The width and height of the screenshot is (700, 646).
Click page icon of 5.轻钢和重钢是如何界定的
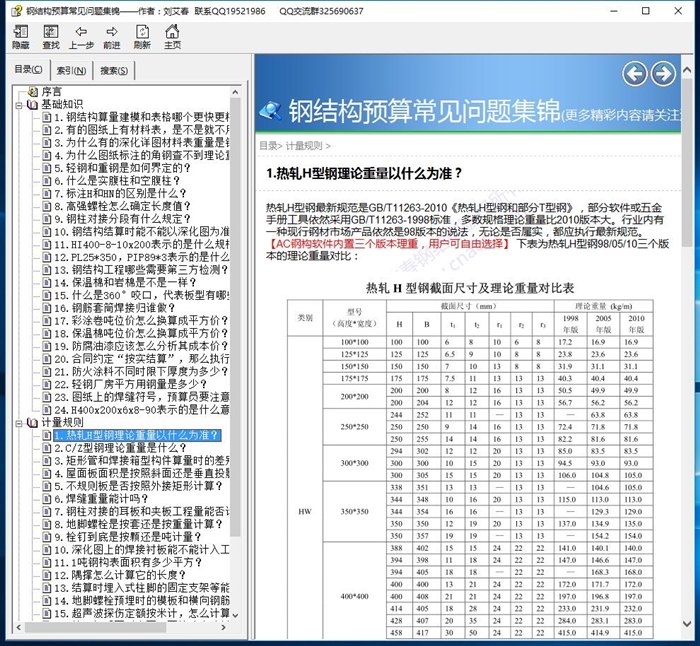click(x=47, y=168)
